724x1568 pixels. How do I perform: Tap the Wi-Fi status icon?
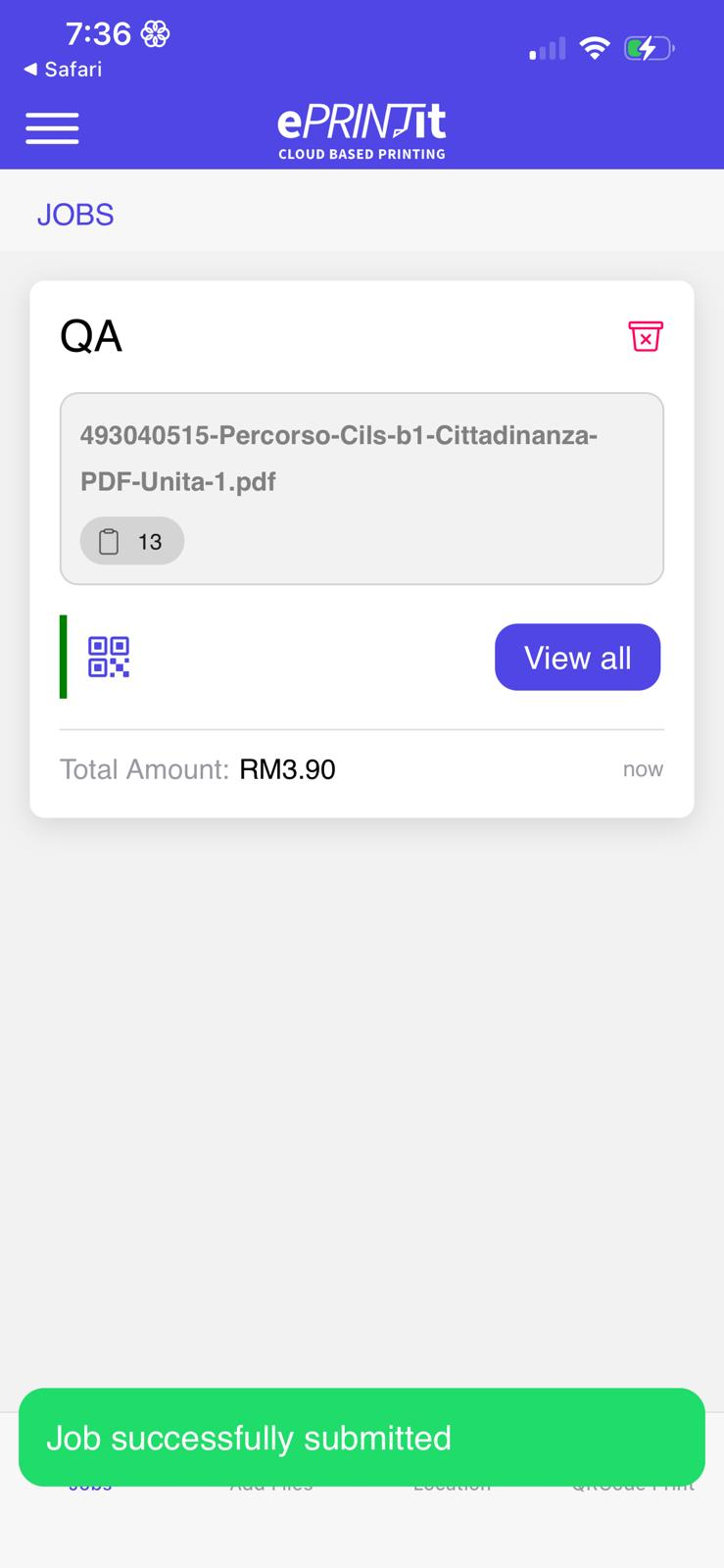594,48
